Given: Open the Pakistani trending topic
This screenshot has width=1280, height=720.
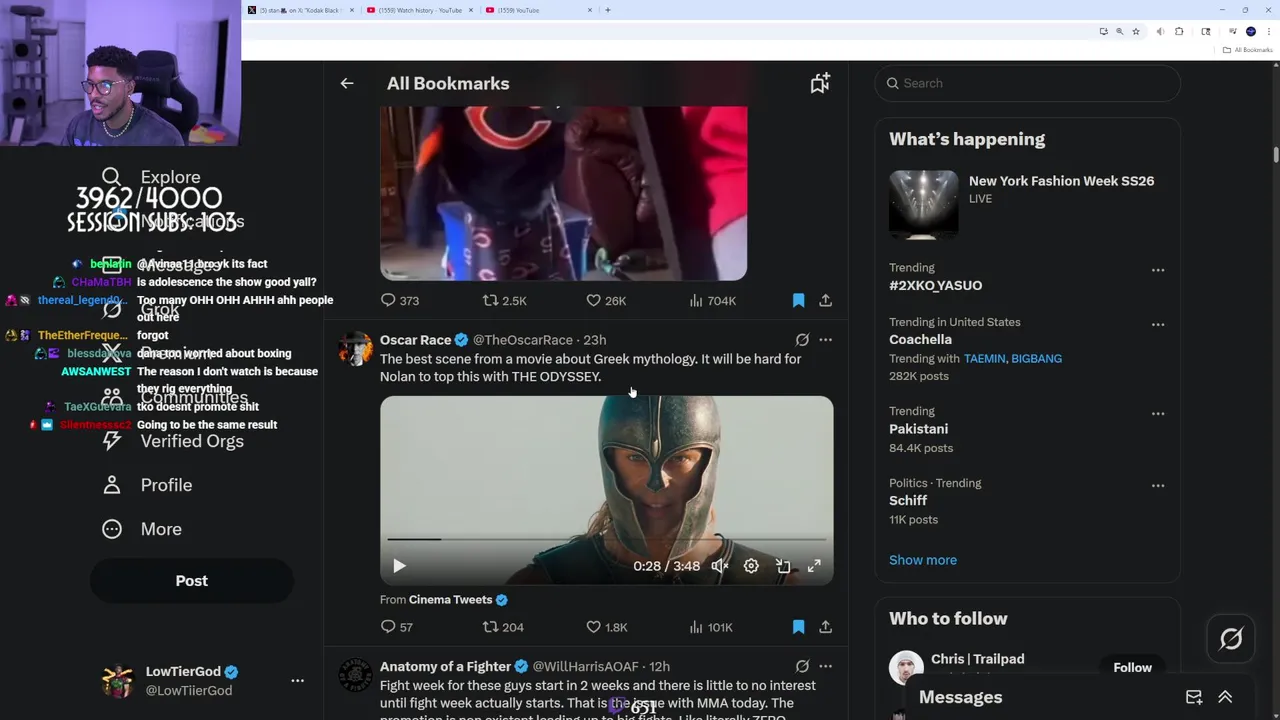Looking at the screenshot, I should [918, 429].
